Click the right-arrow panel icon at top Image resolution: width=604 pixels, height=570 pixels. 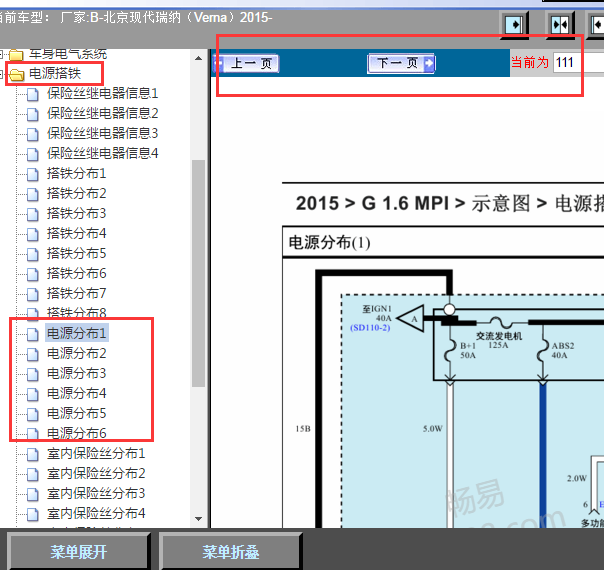pyautogui.click(x=514, y=25)
